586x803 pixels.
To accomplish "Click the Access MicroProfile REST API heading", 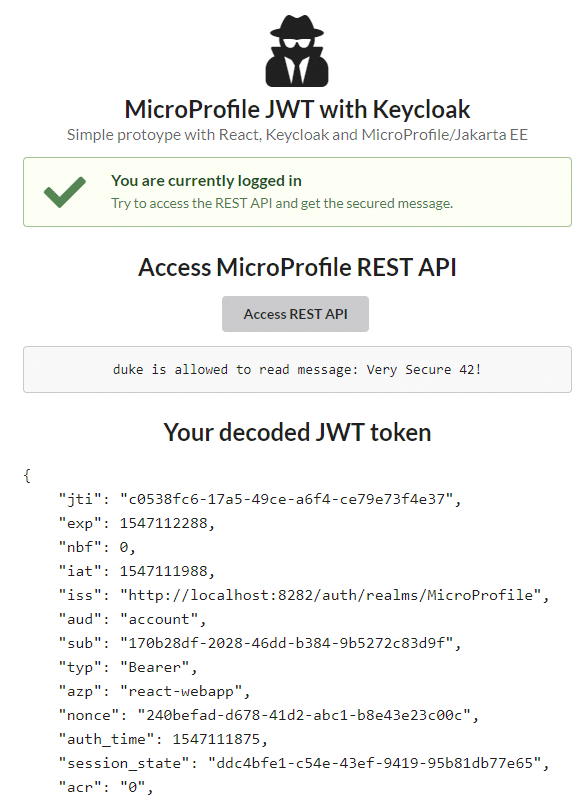I will pyautogui.click(x=297, y=267).
